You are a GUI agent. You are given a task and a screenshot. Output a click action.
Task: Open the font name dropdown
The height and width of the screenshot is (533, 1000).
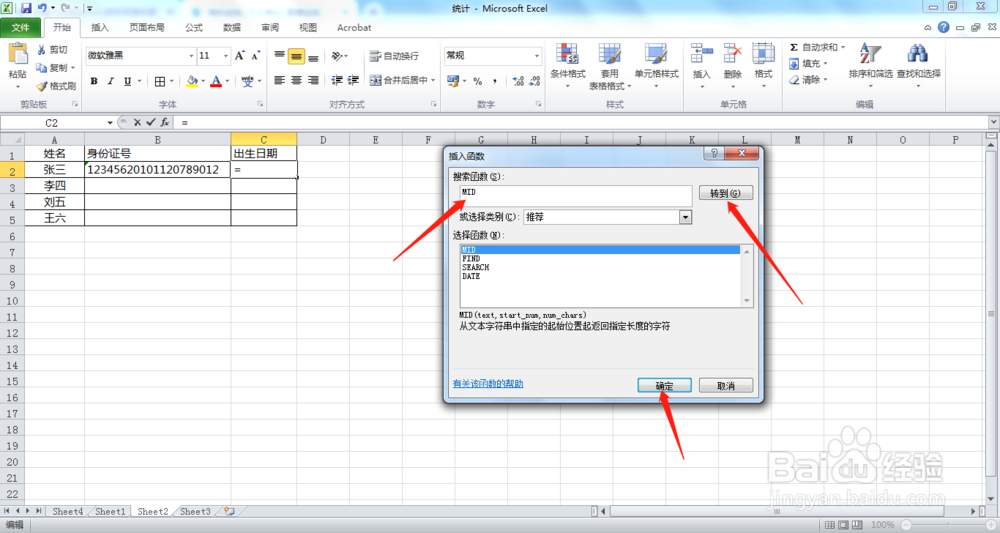tap(191, 56)
